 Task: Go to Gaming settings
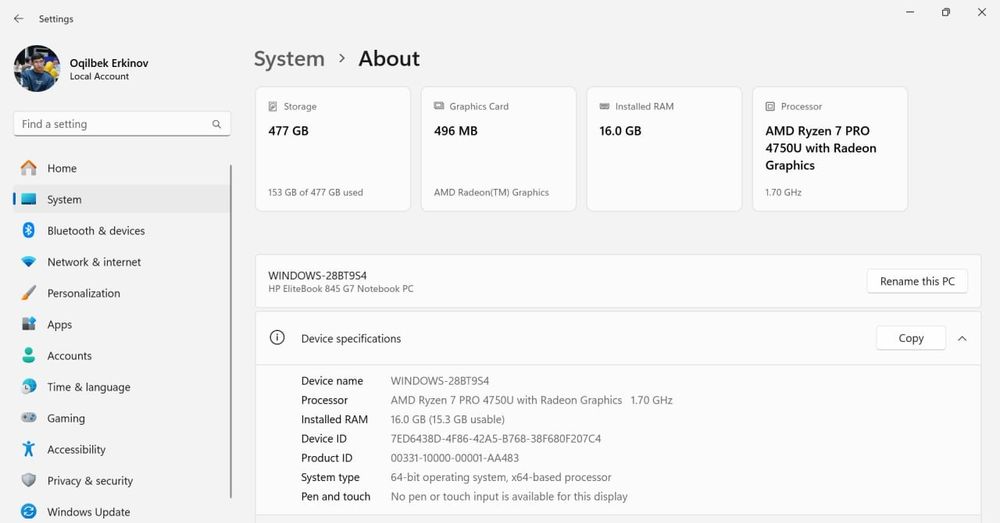121,418
